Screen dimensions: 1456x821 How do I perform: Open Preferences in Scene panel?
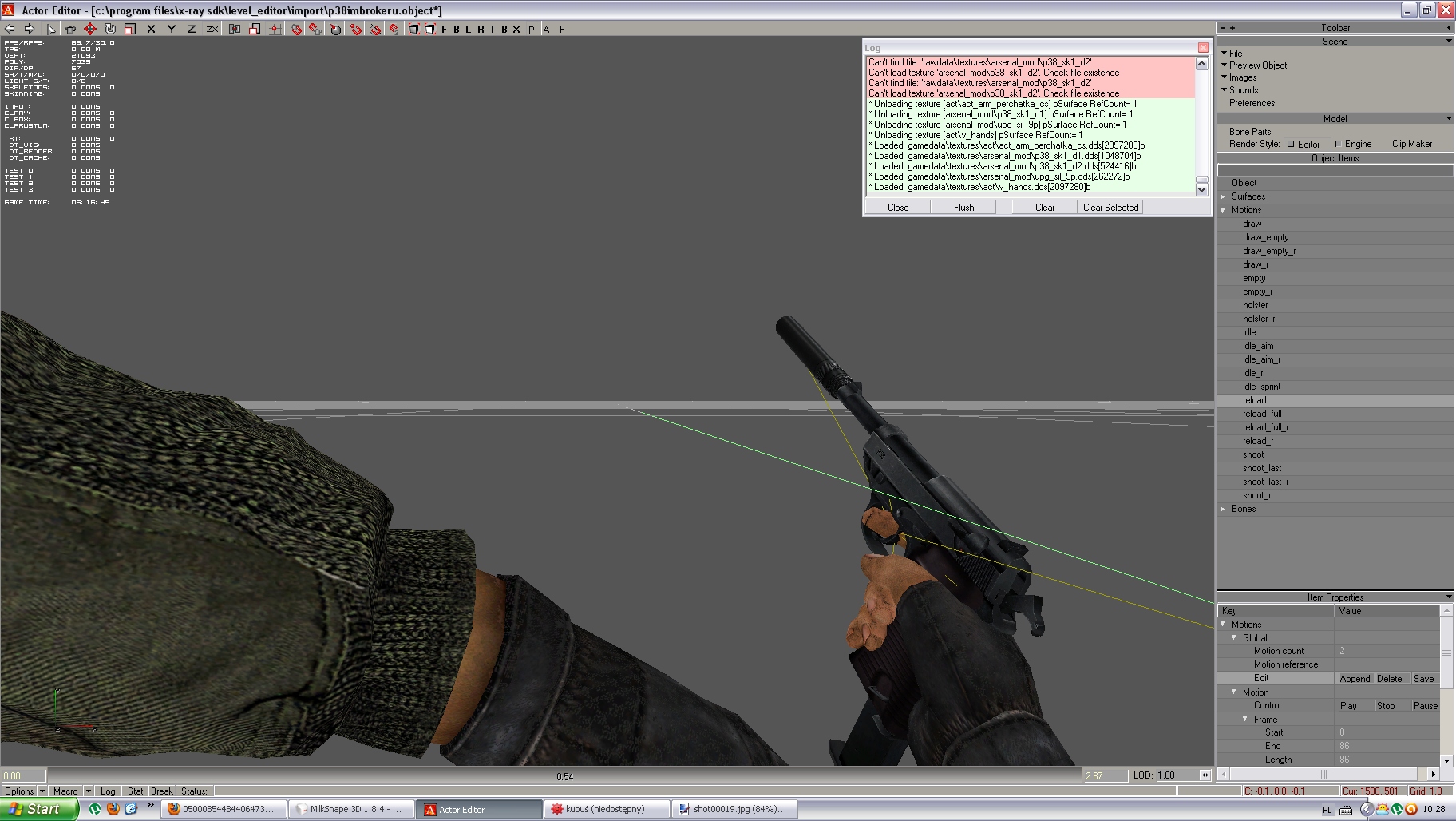(x=1252, y=103)
